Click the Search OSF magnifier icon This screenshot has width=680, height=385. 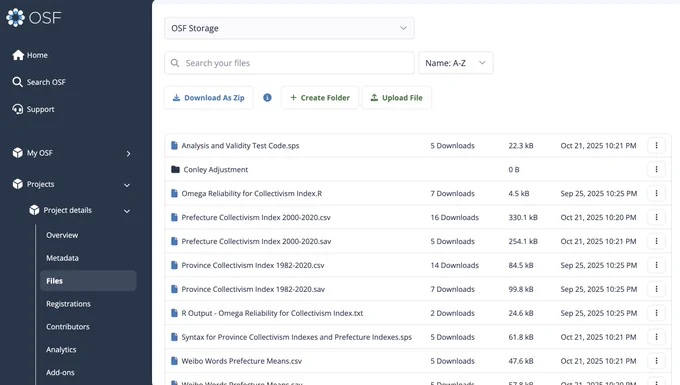[x=17, y=82]
